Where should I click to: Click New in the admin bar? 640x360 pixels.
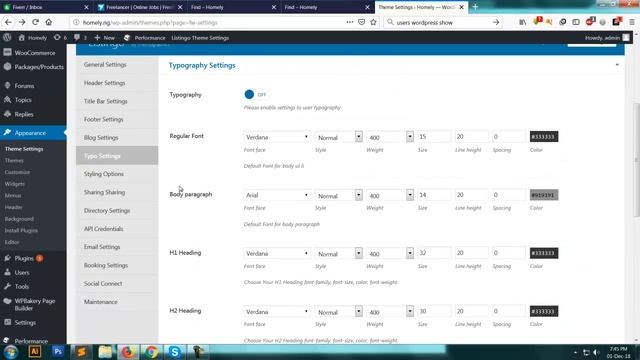click(x=104, y=38)
